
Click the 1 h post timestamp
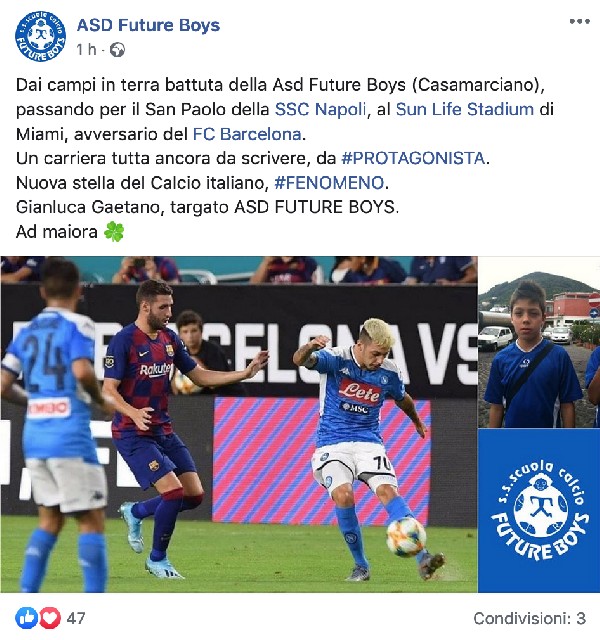pyautogui.click(x=86, y=50)
